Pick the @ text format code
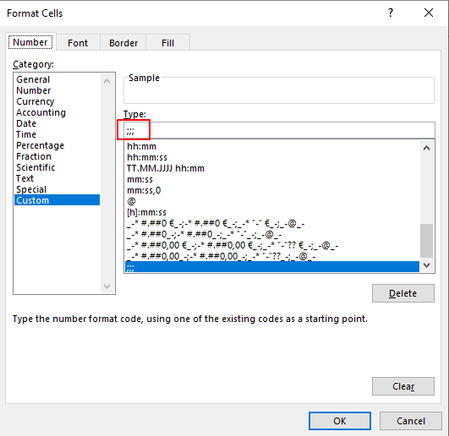The height and width of the screenshot is (436, 449). pos(272,201)
